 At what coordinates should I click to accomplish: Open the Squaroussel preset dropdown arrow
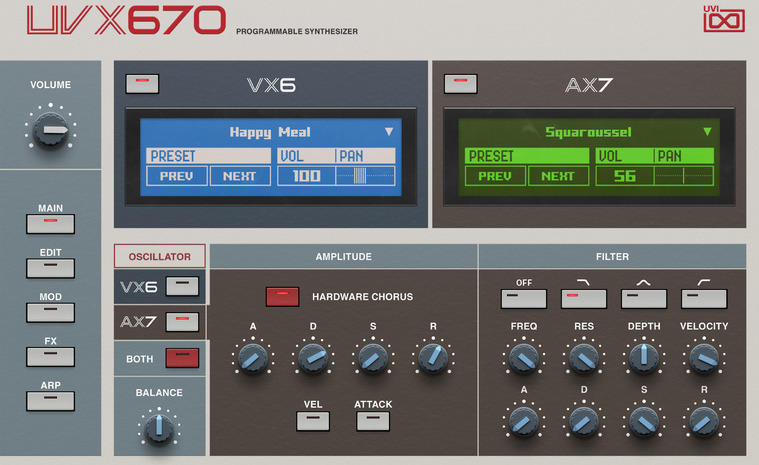(x=707, y=132)
